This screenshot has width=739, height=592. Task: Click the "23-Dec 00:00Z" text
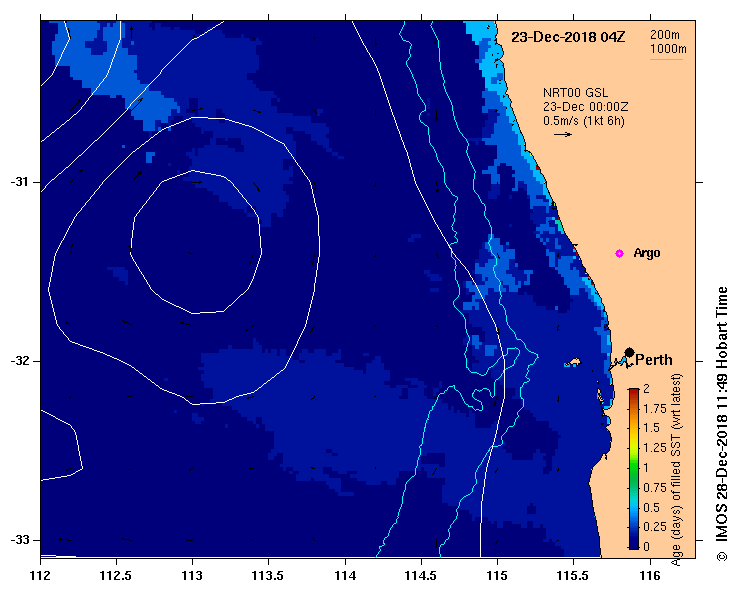point(585,107)
